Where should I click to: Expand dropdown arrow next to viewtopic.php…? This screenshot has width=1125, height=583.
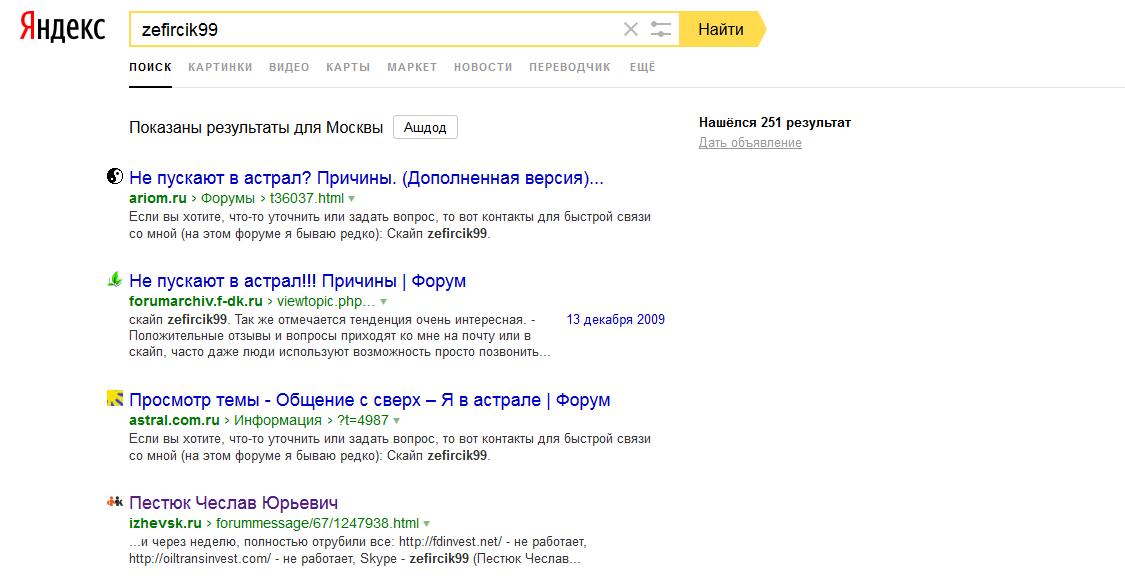pos(383,302)
